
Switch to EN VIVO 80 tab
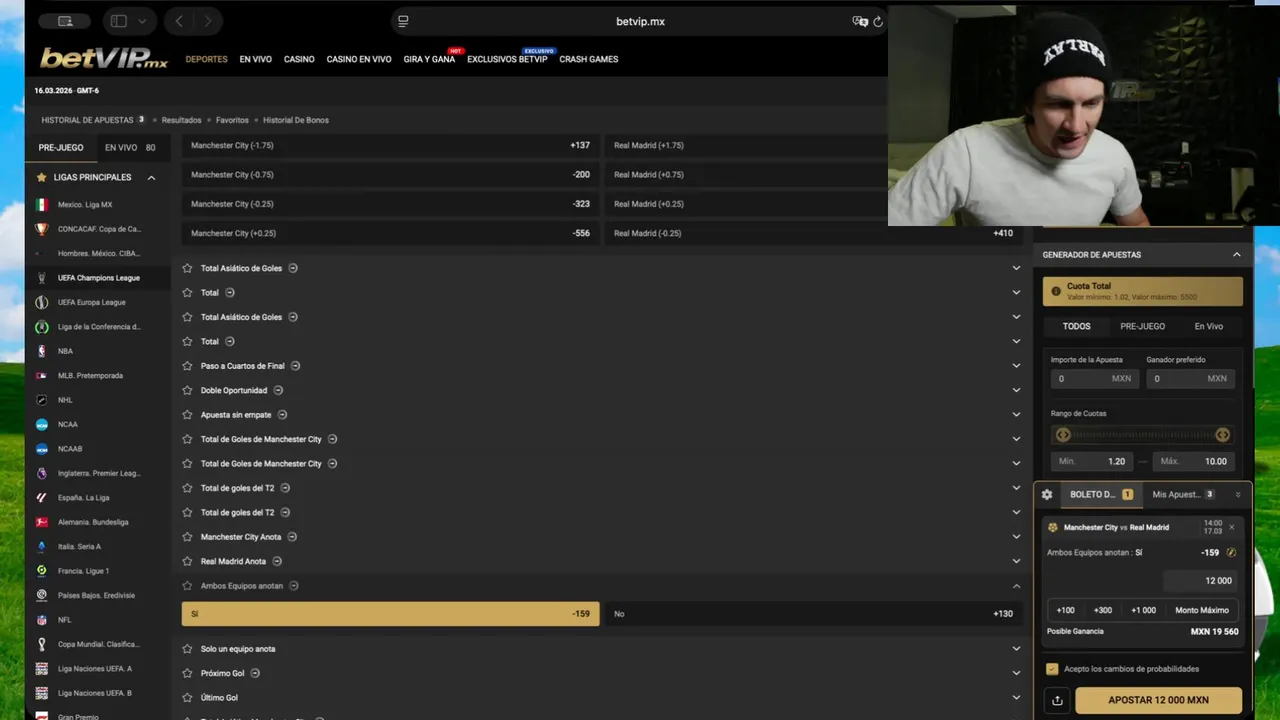130,147
